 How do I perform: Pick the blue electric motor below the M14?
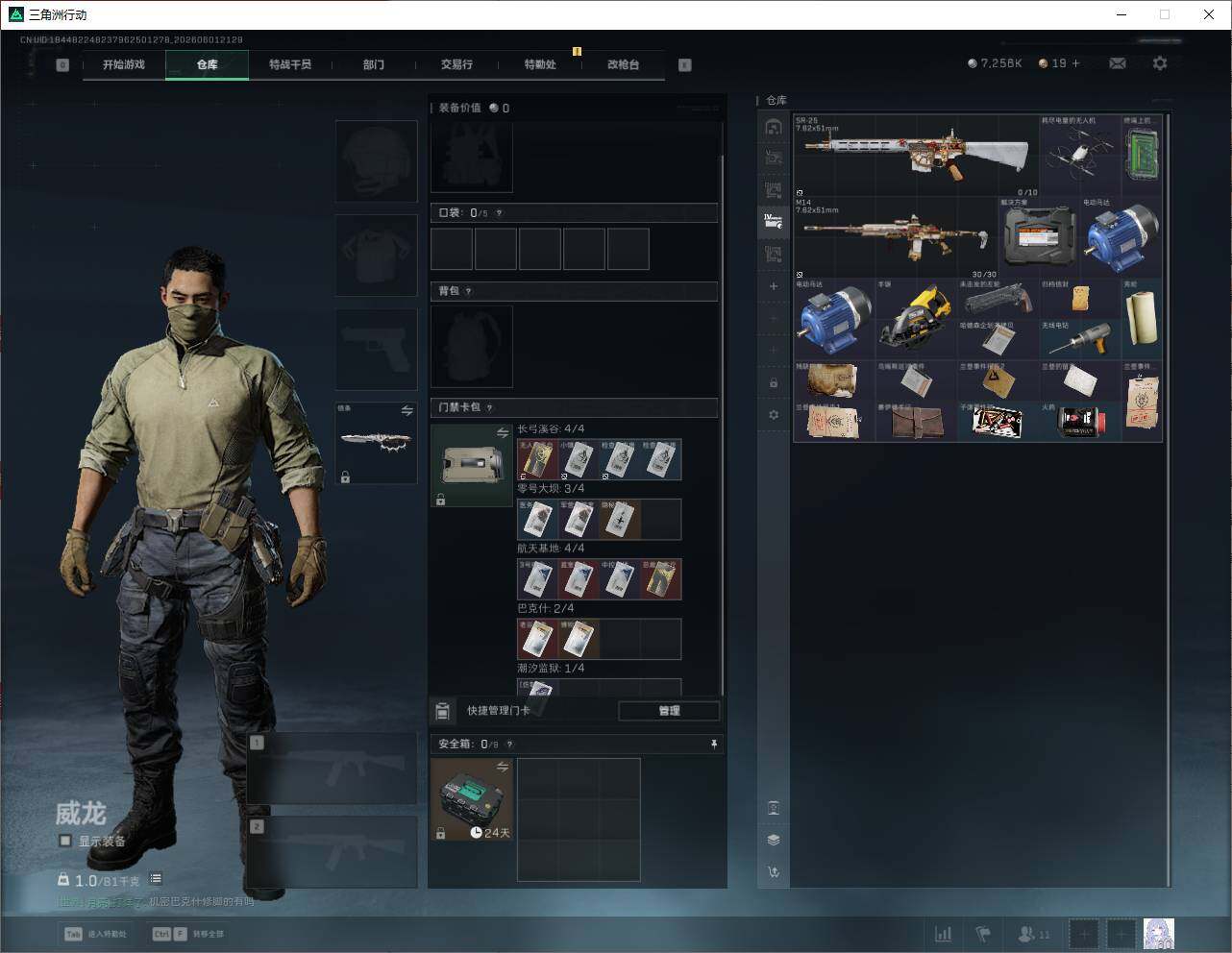pos(835,320)
